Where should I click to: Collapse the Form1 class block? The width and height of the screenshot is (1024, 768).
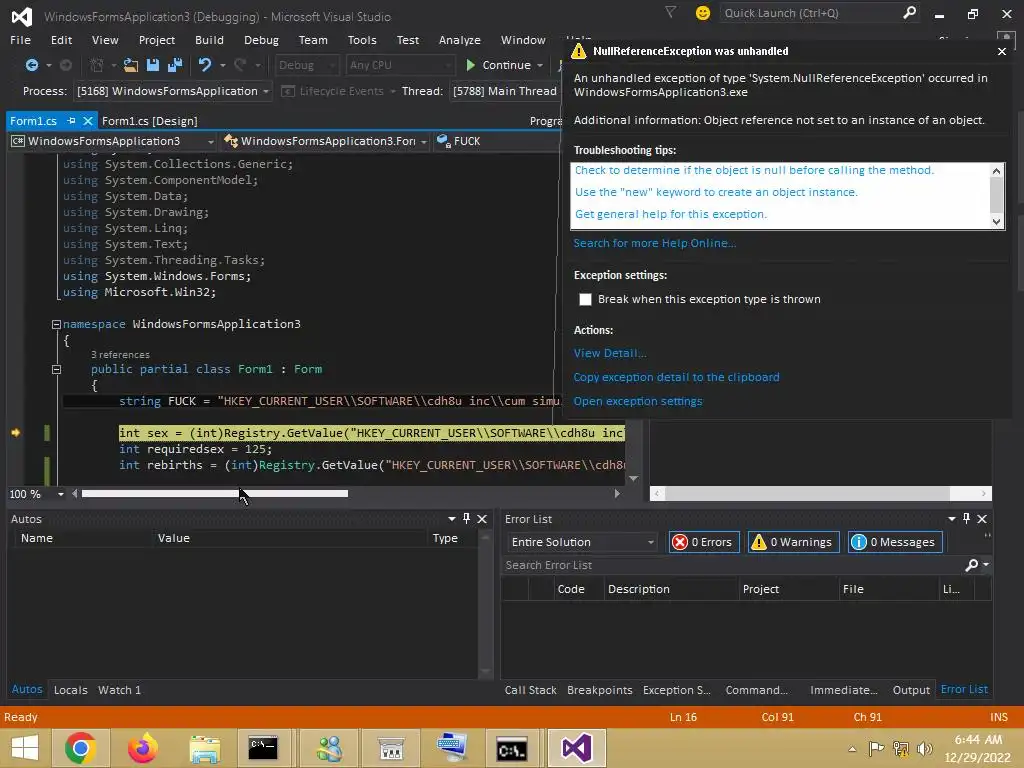pyautogui.click(x=56, y=369)
